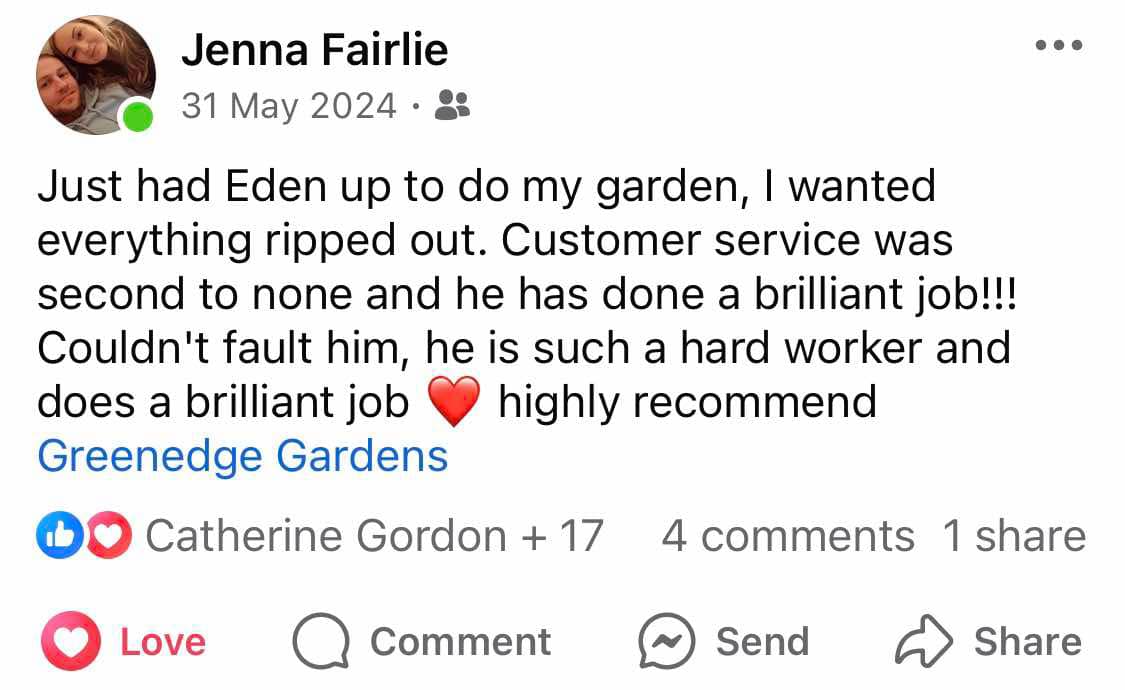The image size is (1125, 690).
Task: Click the green online status dot
Action: 138,116
